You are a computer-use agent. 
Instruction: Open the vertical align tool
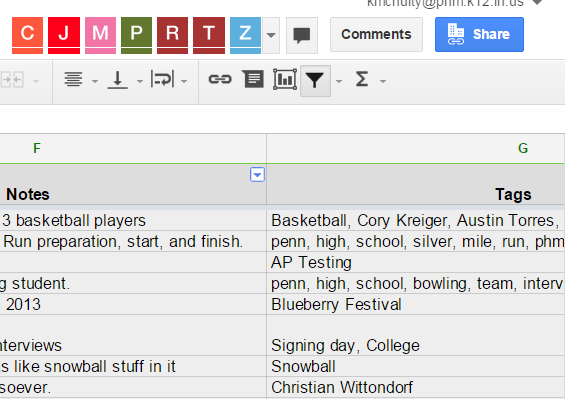117,80
